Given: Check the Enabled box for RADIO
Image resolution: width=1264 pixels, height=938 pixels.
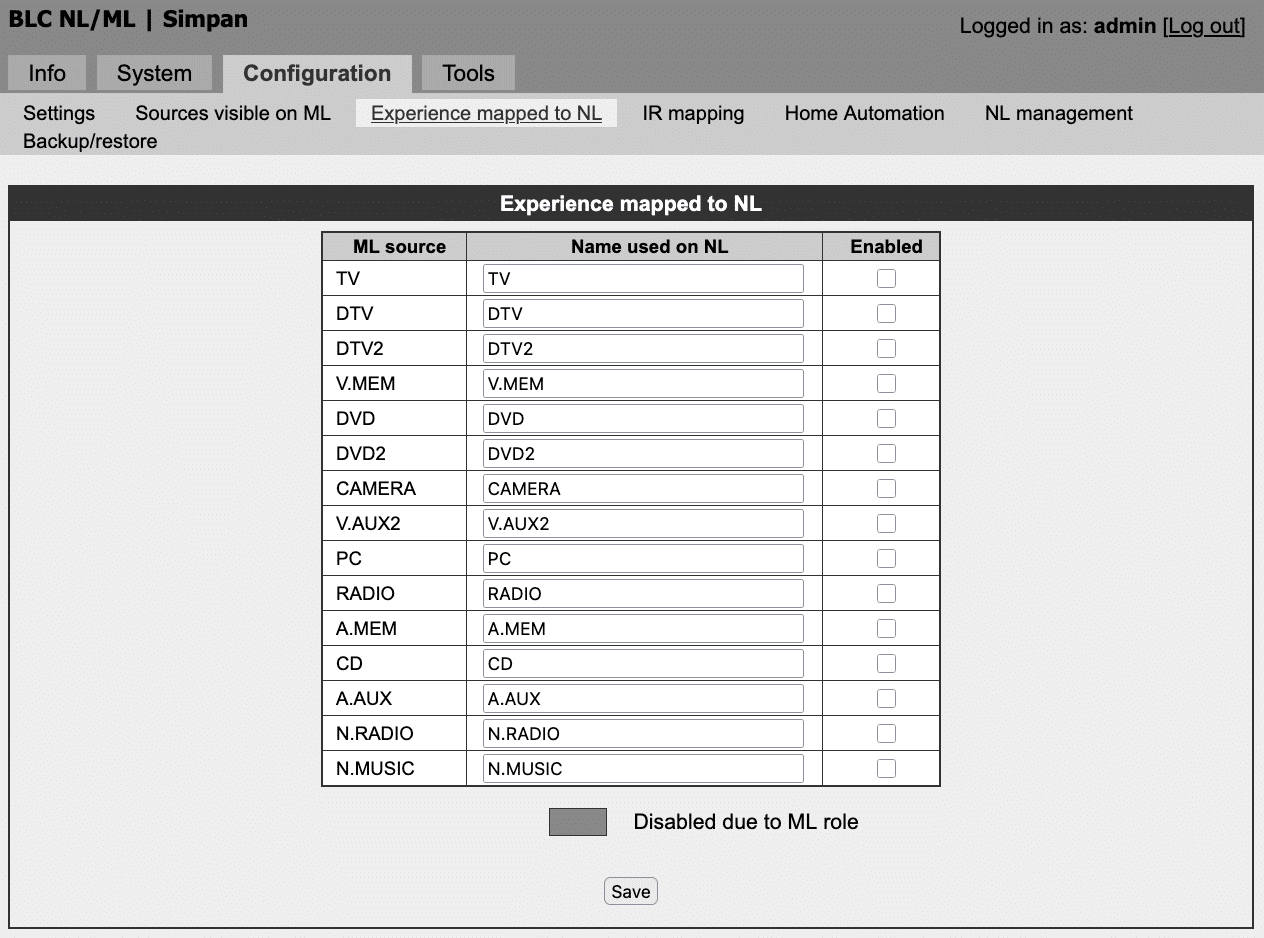Looking at the screenshot, I should [x=886, y=594].
